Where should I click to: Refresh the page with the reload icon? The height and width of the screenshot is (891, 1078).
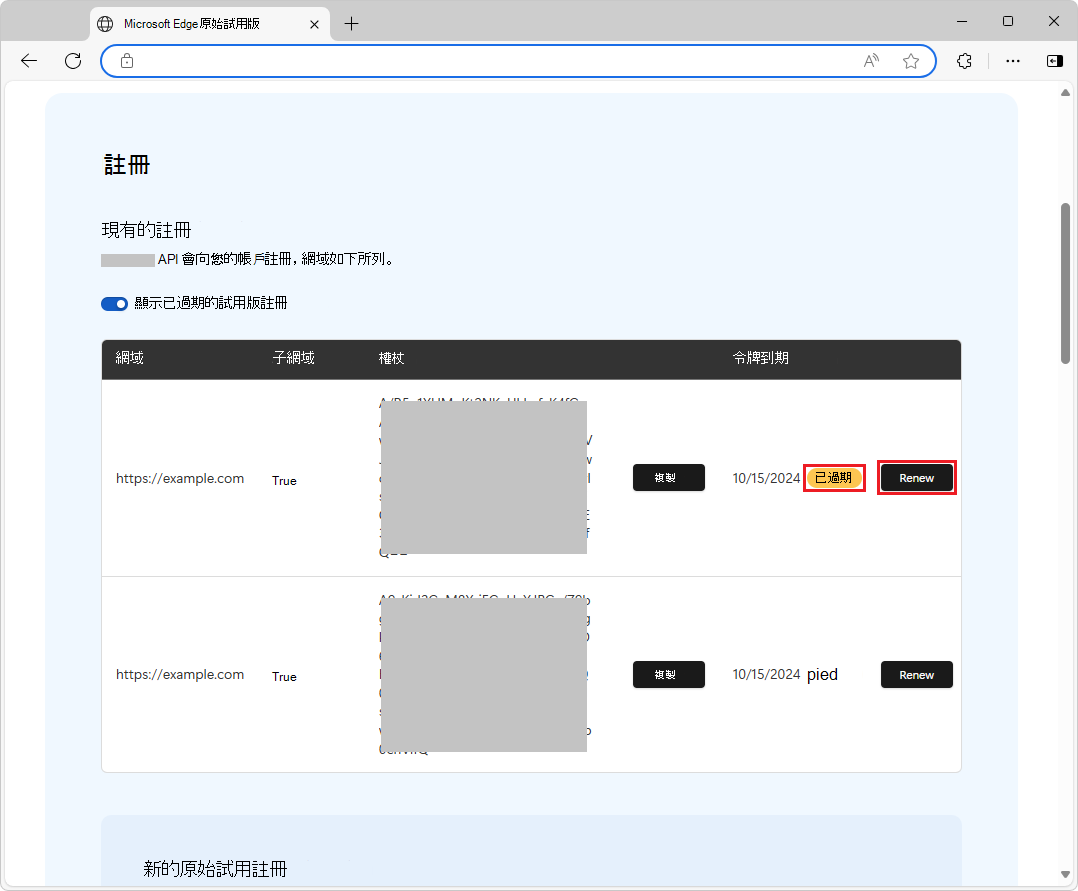point(72,61)
